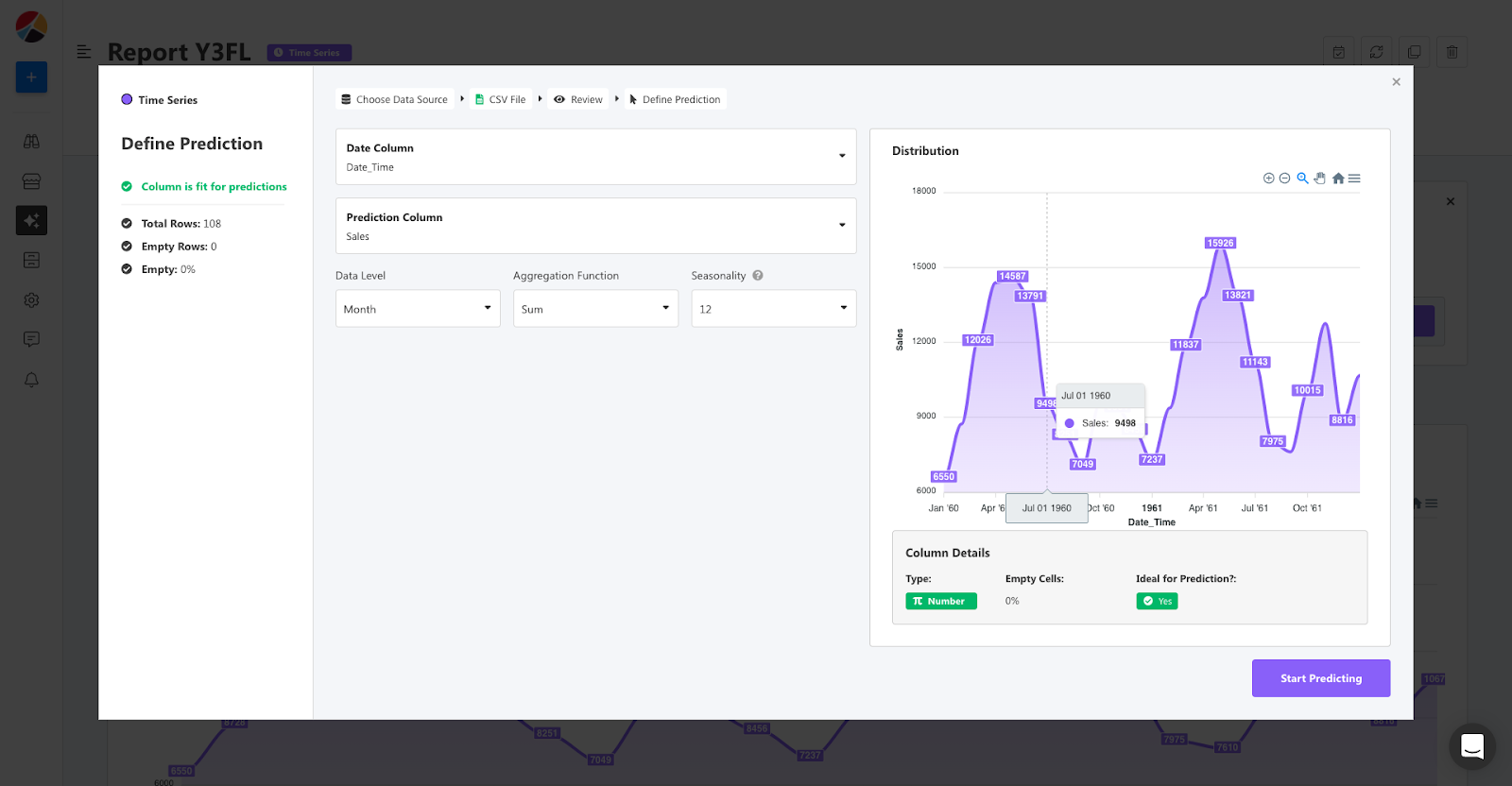Click the Jul 01 1960 axis marker
The width and height of the screenshot is (1512, 786).
point(1047,508)
